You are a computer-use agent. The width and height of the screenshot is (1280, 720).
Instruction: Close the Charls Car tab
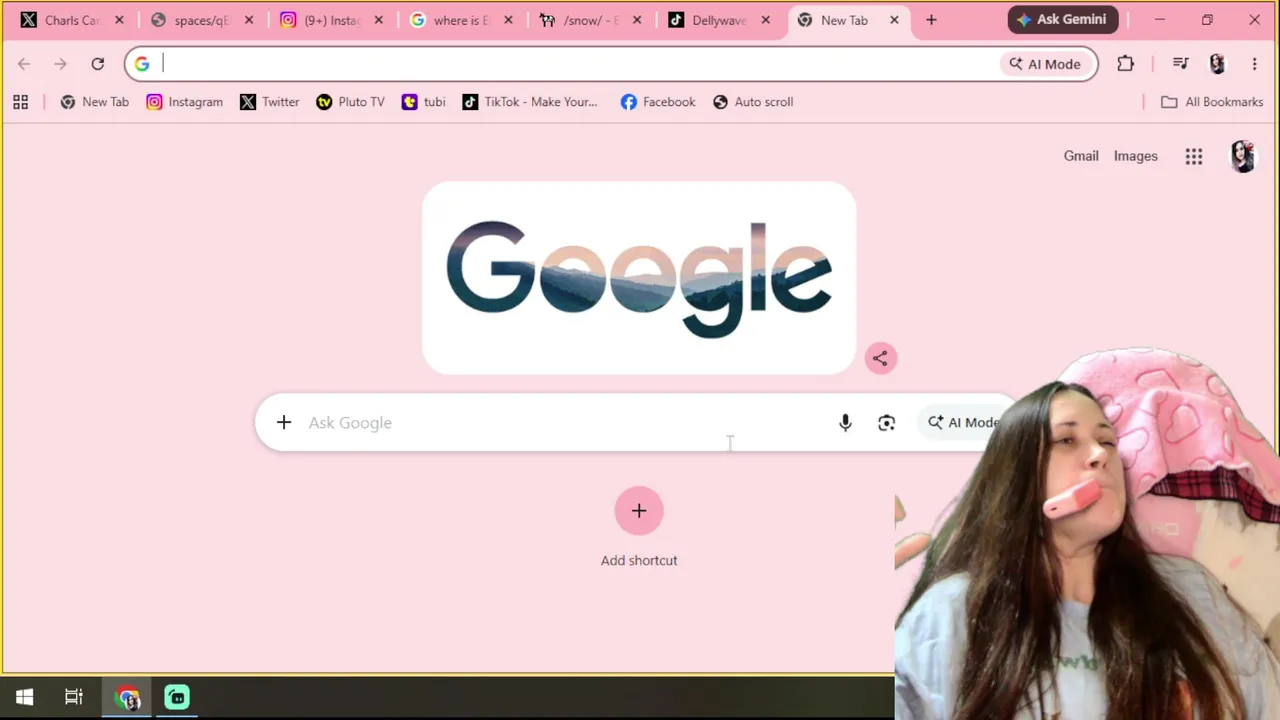coord(119,20)
